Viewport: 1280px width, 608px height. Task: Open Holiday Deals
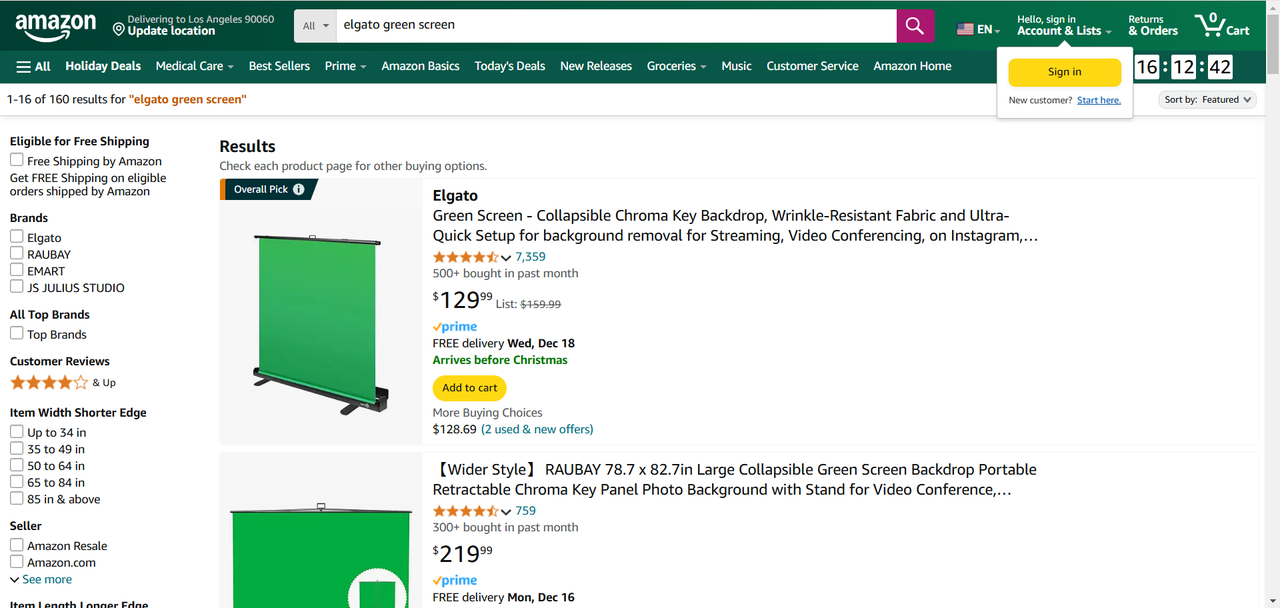[x=103, y=66]
